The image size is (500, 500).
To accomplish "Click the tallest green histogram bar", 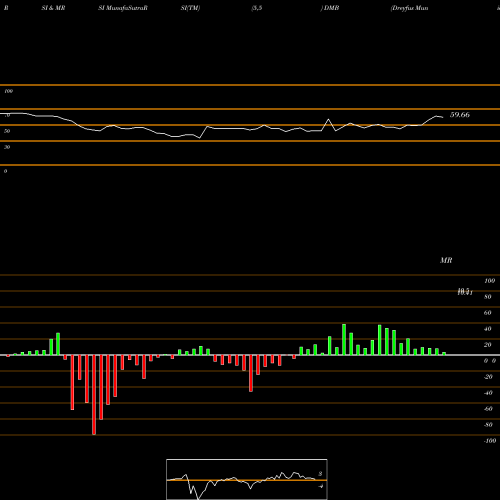I will (x=344, y=339).
